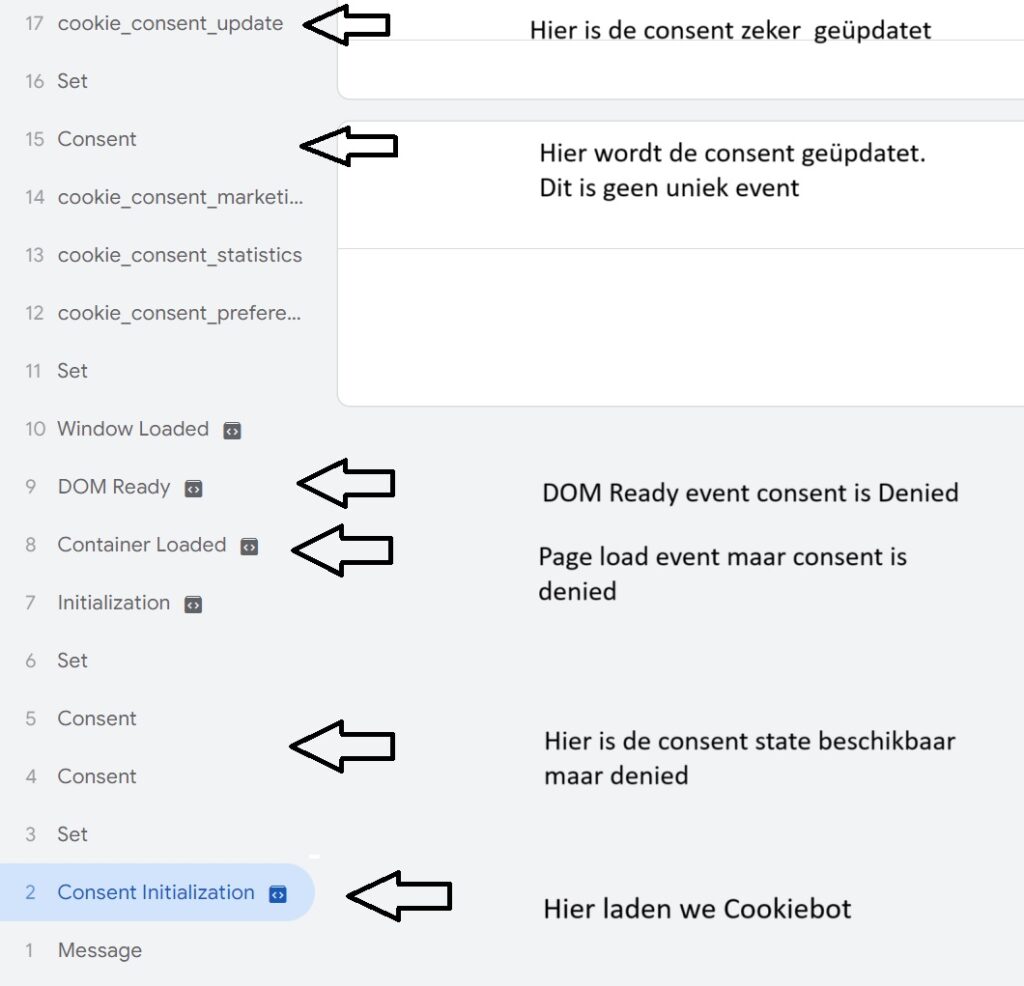The image size is (1024, 986).
Task: Open the Container Loaded event
Action: (x=141, y=545)
